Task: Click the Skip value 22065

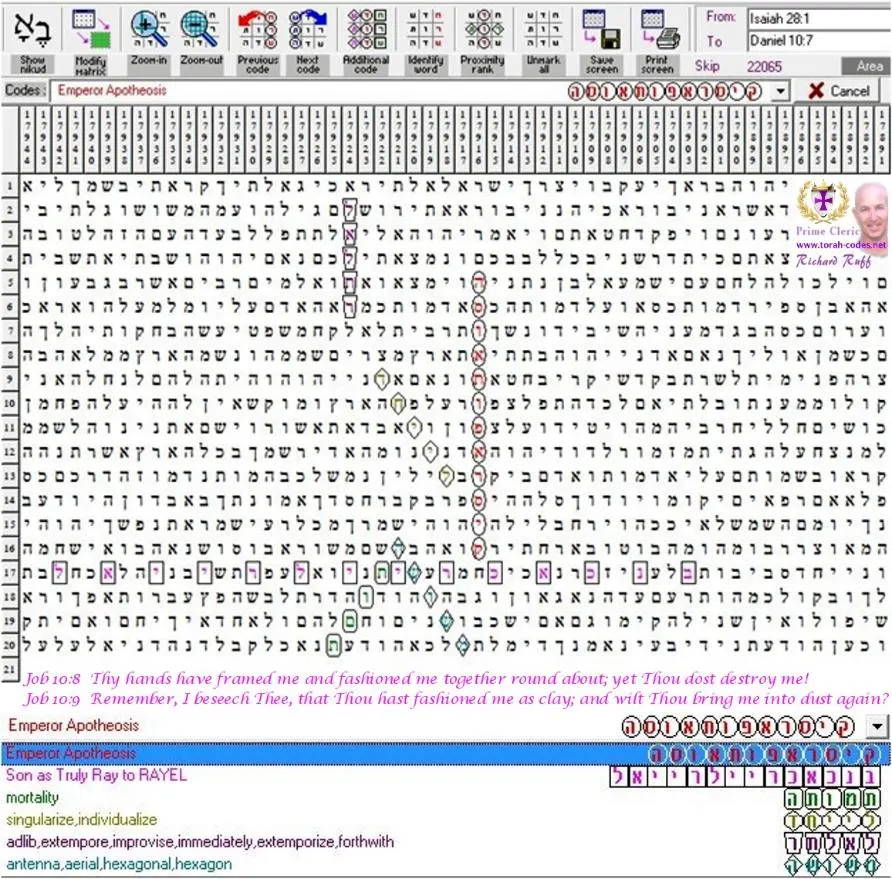Action: tap(764, 67)
